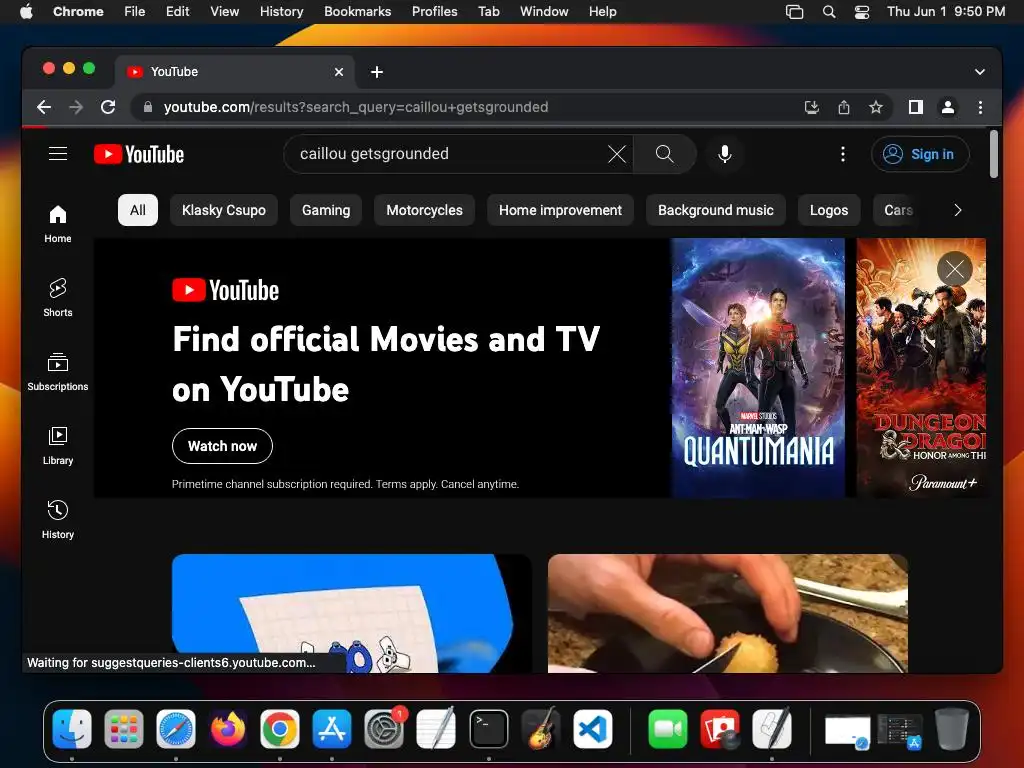Image resolution: width=1024 pixels, height=768 pixels.
Task: Click the install/download icon in address bar
Action: (811, 107)
